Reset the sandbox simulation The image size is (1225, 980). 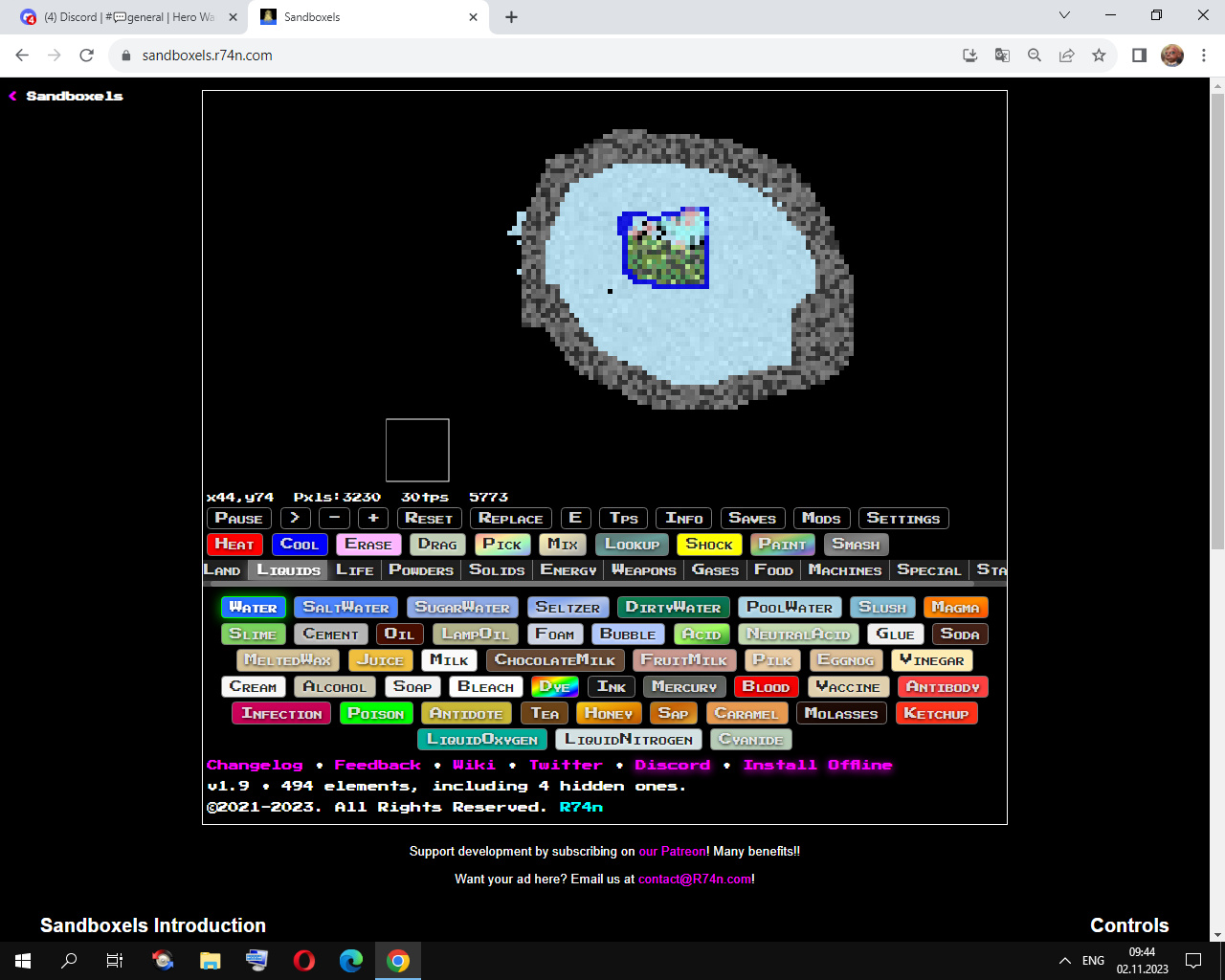[429, 518]
